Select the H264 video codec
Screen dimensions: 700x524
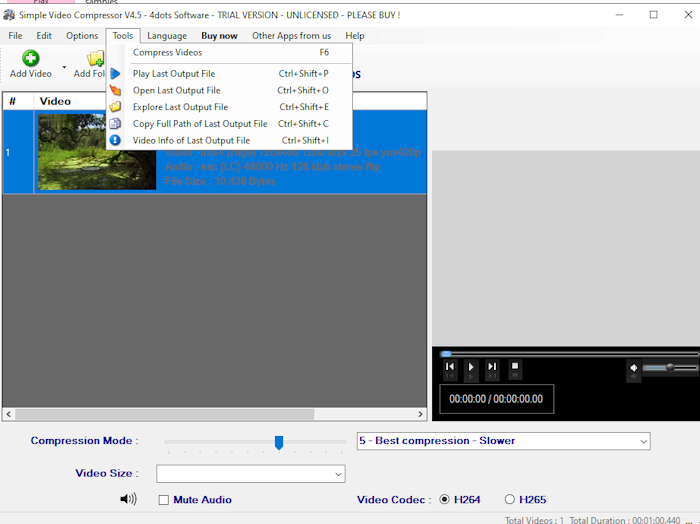[445, 500]
